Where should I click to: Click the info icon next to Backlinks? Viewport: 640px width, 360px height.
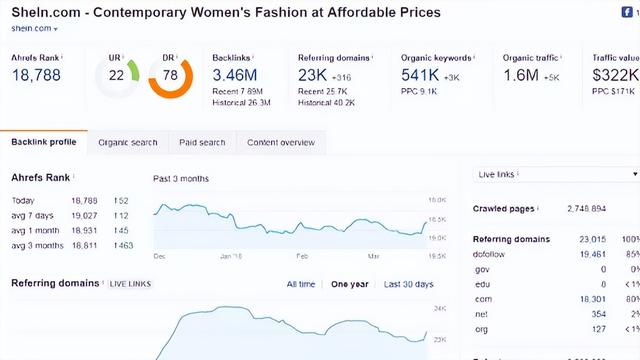tap(253, 57)
